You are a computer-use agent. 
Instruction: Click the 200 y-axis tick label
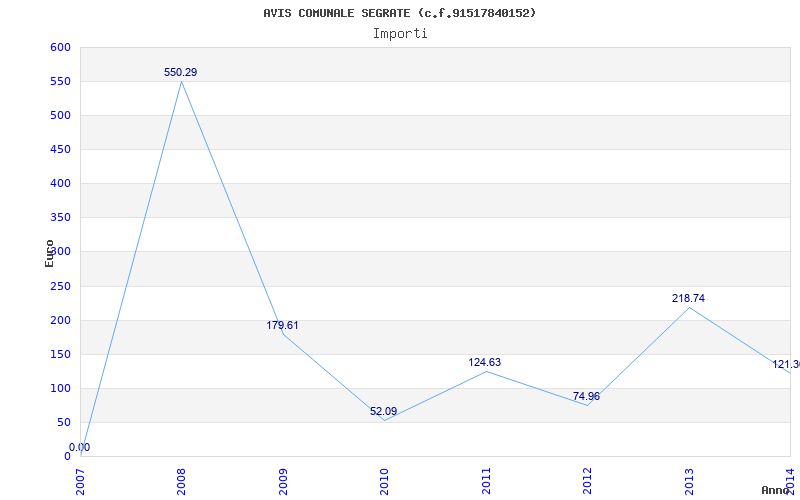click(60, 321)
